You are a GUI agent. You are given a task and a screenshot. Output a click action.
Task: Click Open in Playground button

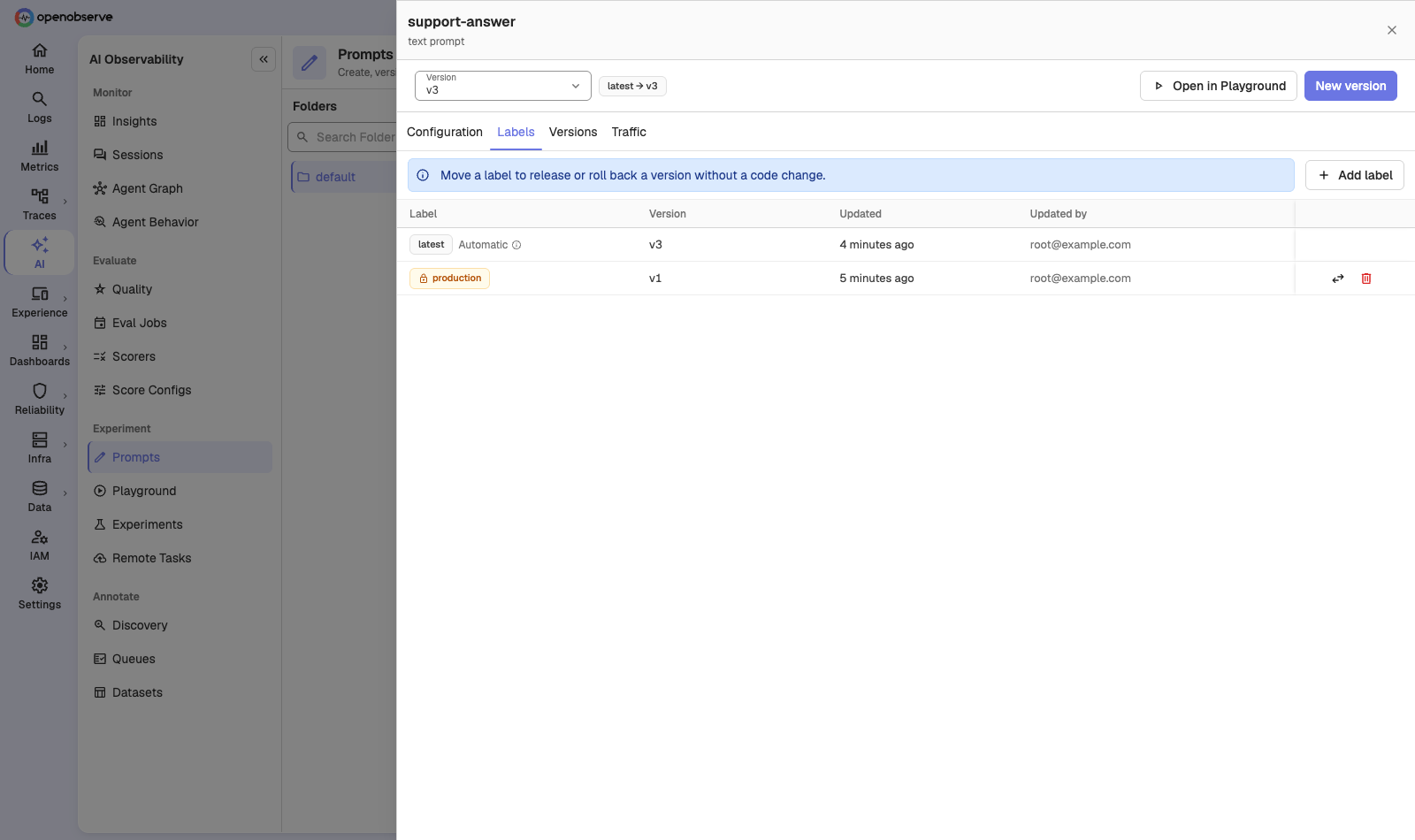(1219, 86)
